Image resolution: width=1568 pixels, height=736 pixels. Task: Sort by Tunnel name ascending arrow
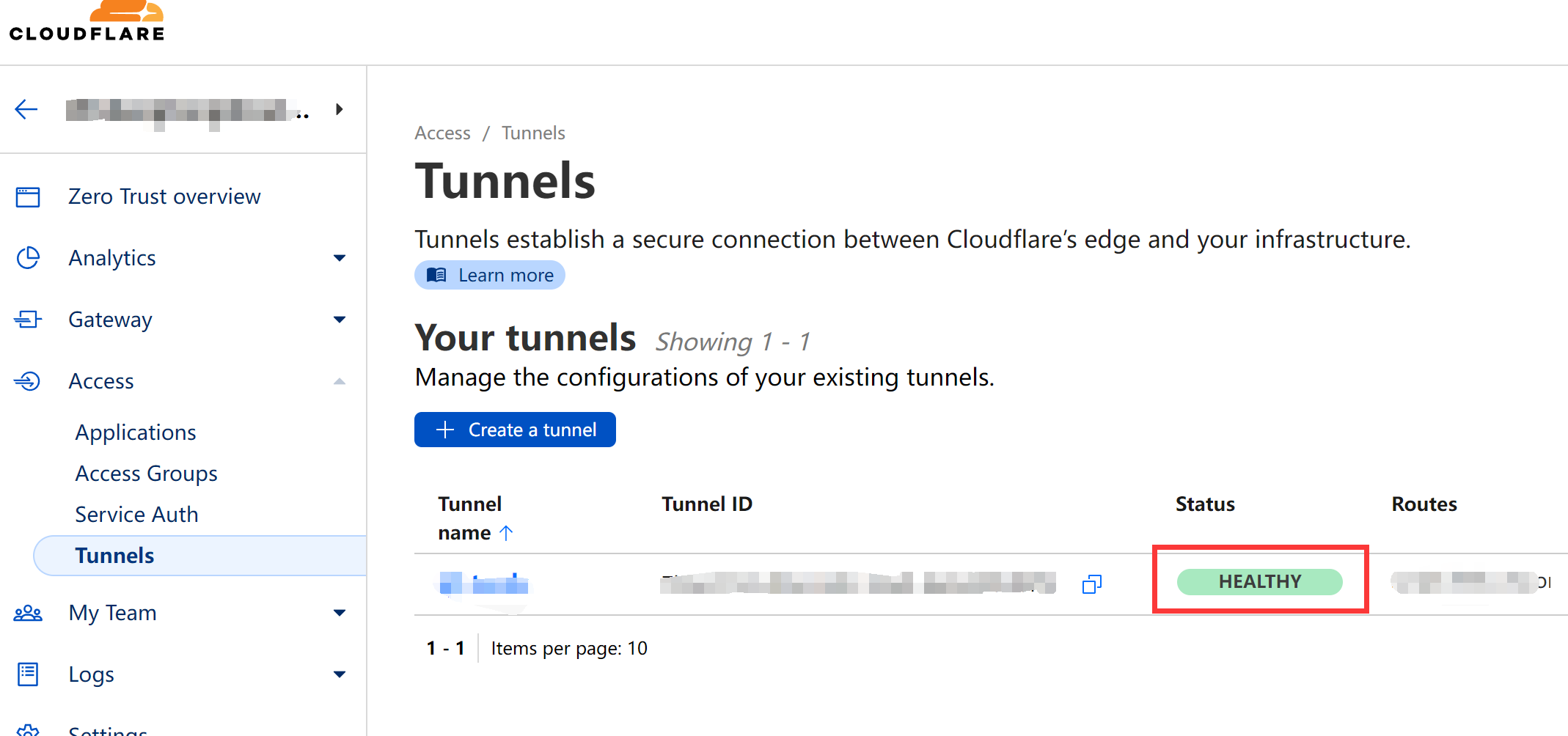pos(507,533)
